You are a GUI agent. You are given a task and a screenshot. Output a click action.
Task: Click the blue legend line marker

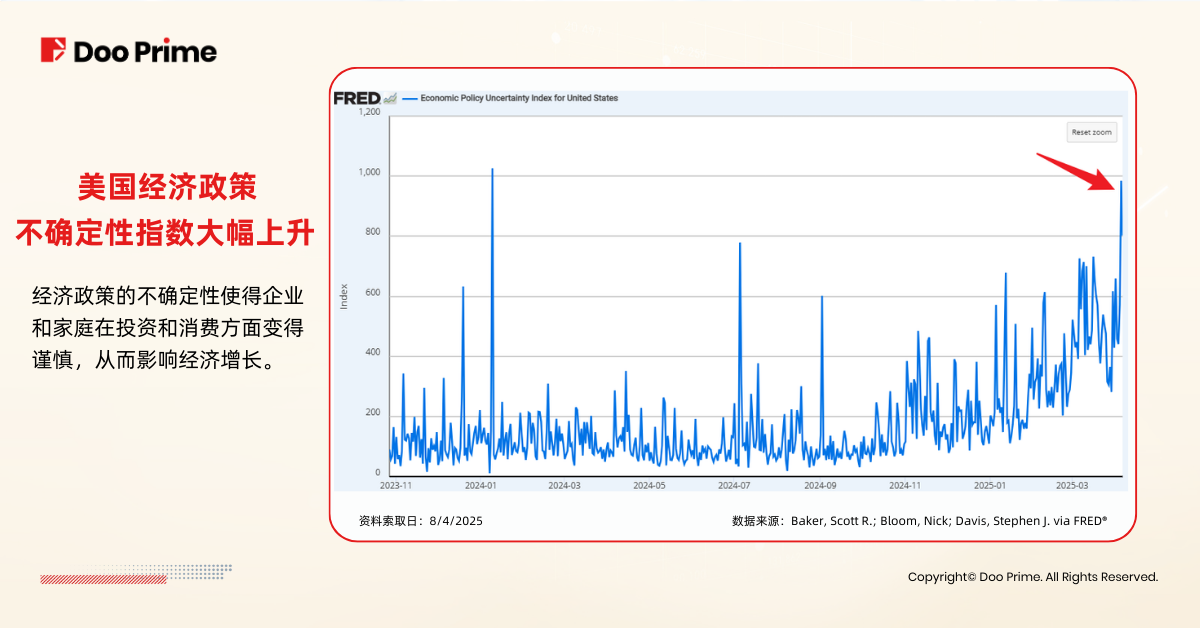(408, 99)
